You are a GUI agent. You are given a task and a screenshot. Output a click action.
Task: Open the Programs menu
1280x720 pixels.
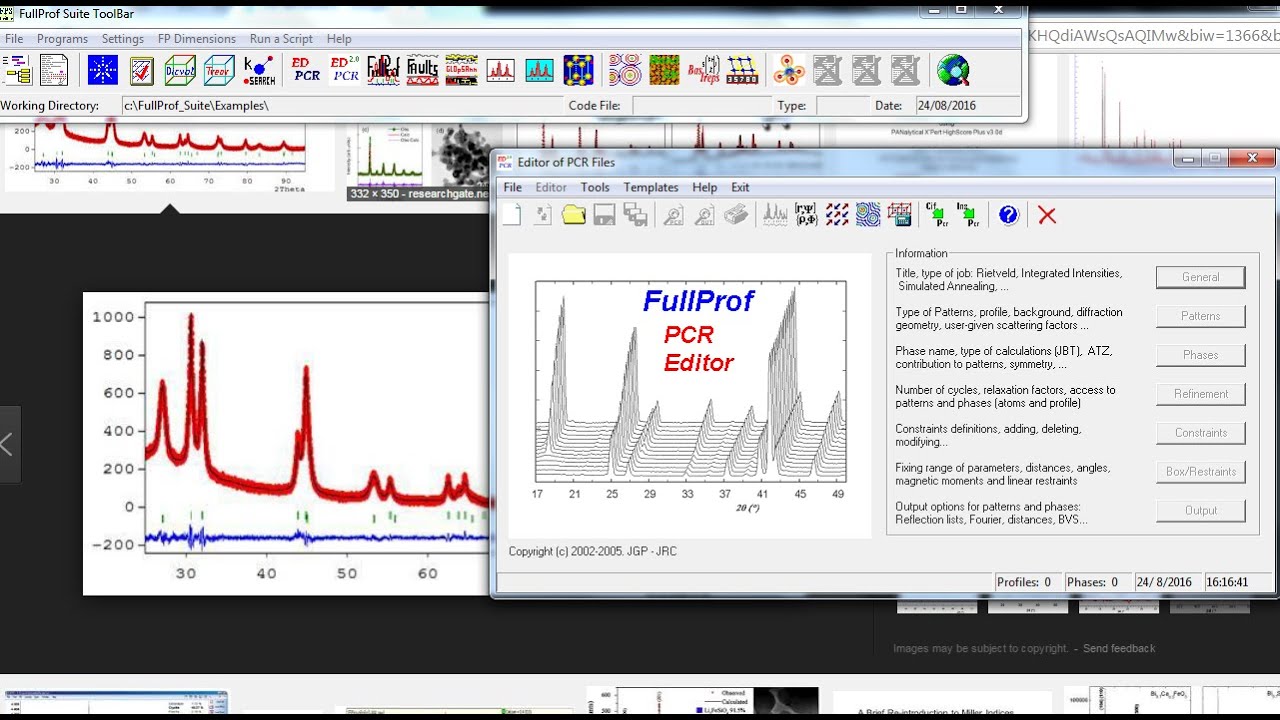[x=62, y=39]
